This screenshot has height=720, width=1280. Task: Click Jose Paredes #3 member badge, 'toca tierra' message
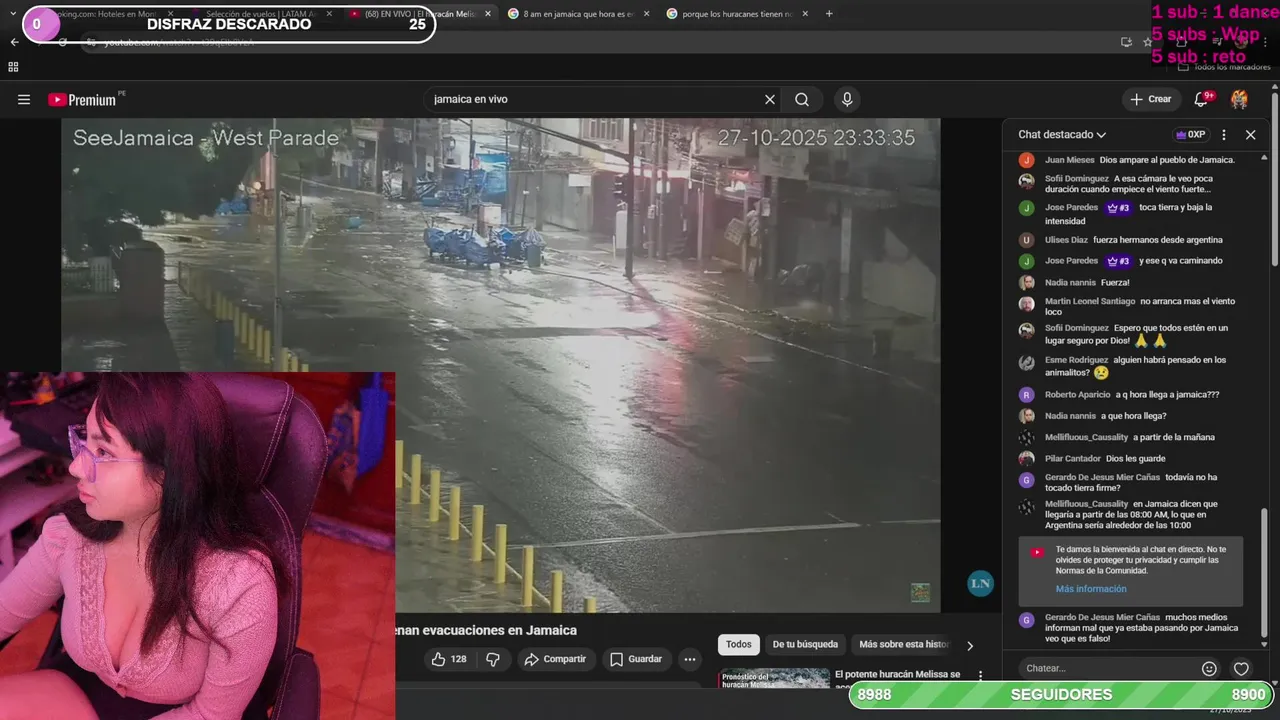tap(1118, 208)
